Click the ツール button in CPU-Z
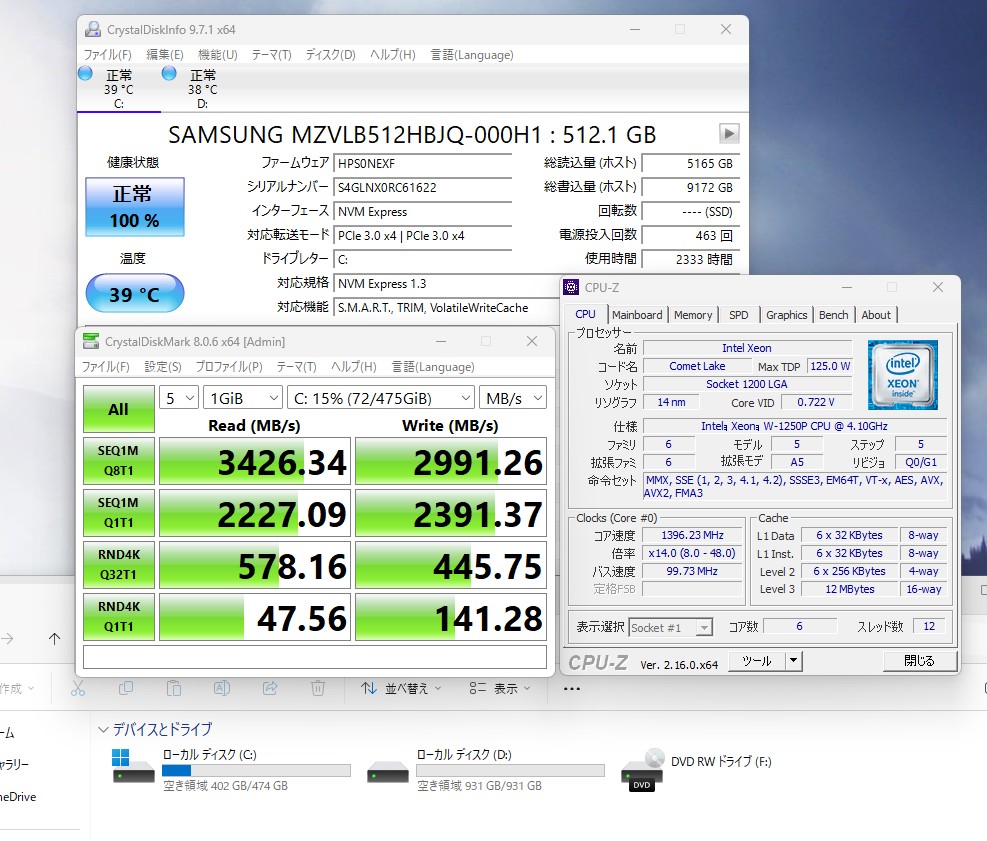 757,660
